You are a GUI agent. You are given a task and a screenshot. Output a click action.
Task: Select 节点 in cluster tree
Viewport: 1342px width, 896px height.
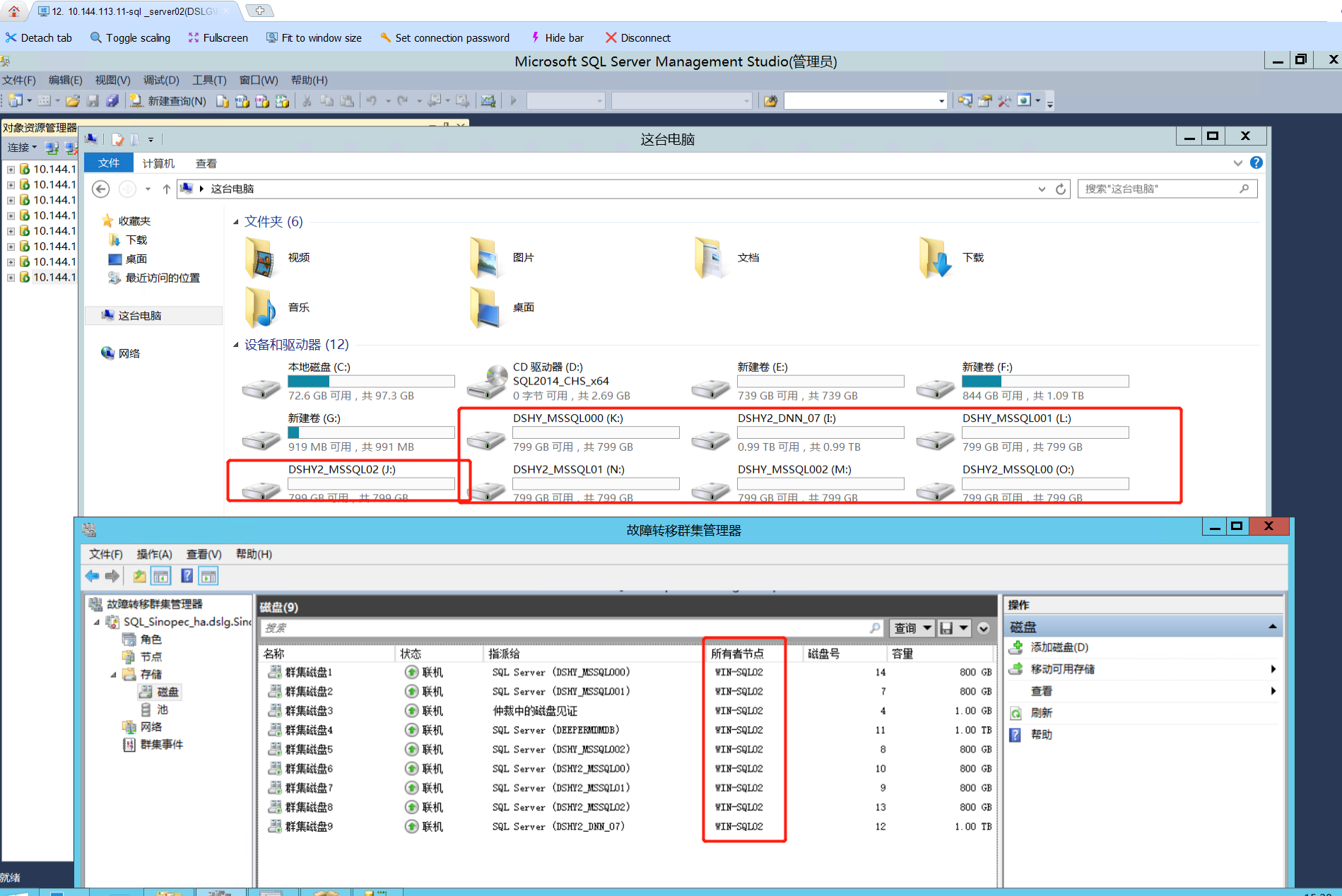tap(151, 657)
